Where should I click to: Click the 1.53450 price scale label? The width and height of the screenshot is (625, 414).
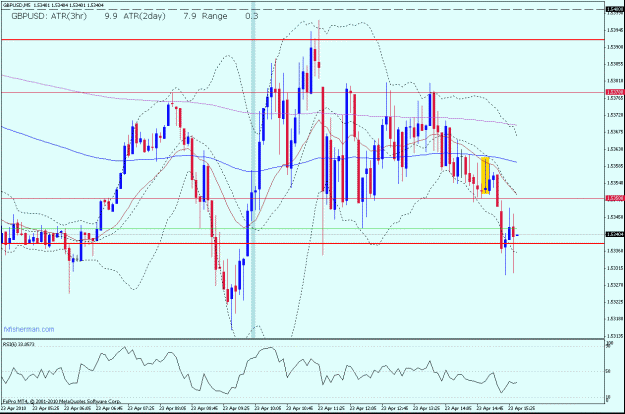(x=615, y=218)
